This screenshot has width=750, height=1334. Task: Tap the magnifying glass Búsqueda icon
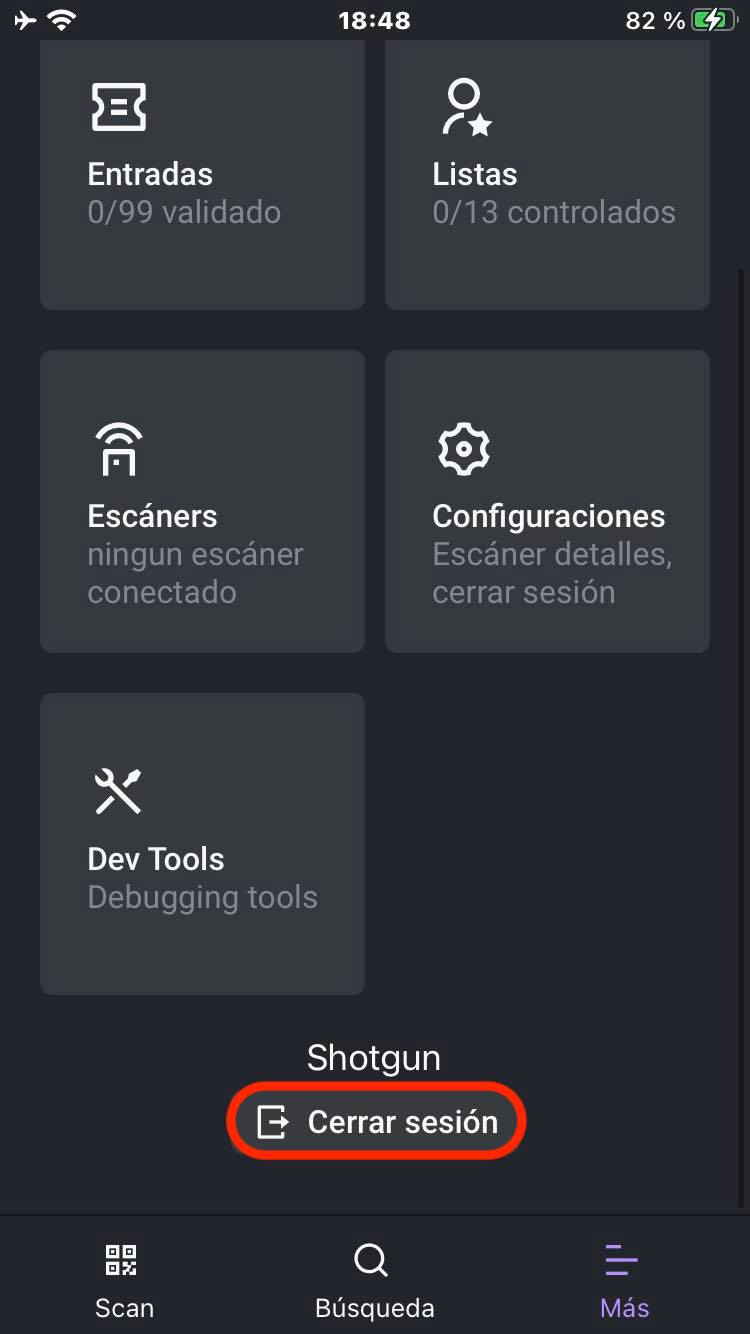click(371, 1260)
